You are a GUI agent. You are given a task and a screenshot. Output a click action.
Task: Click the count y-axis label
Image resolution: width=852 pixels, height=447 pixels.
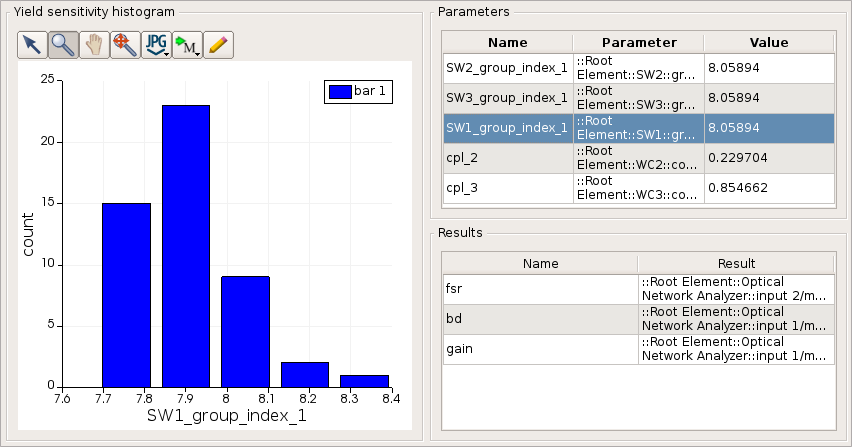coord(28,235)
